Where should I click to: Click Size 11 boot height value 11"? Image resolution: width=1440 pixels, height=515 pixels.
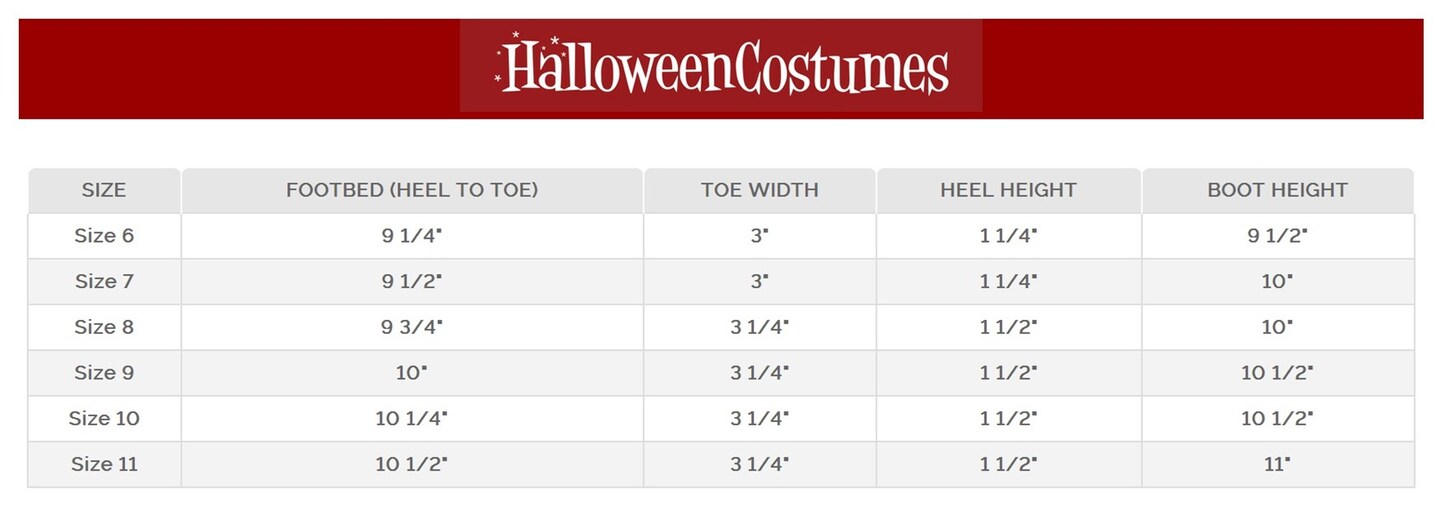click(1277, 465)
